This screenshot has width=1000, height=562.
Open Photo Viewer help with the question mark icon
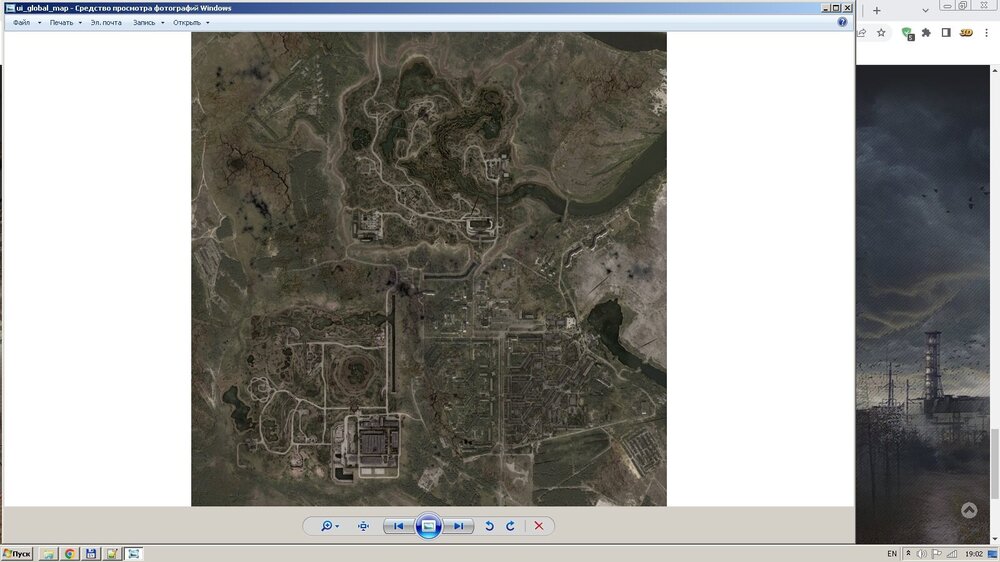(x=842, y=22)
